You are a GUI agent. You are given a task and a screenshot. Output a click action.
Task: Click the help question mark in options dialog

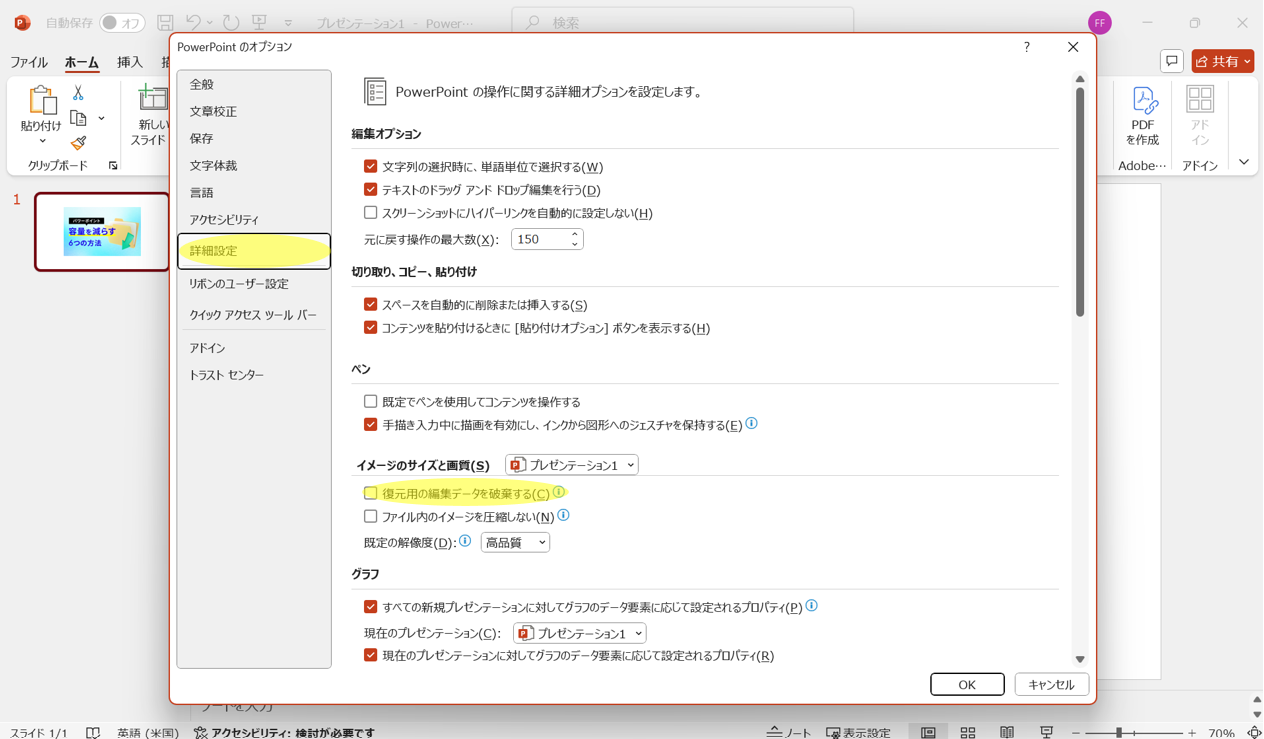pyautogui.click(x=1027, y=47)
